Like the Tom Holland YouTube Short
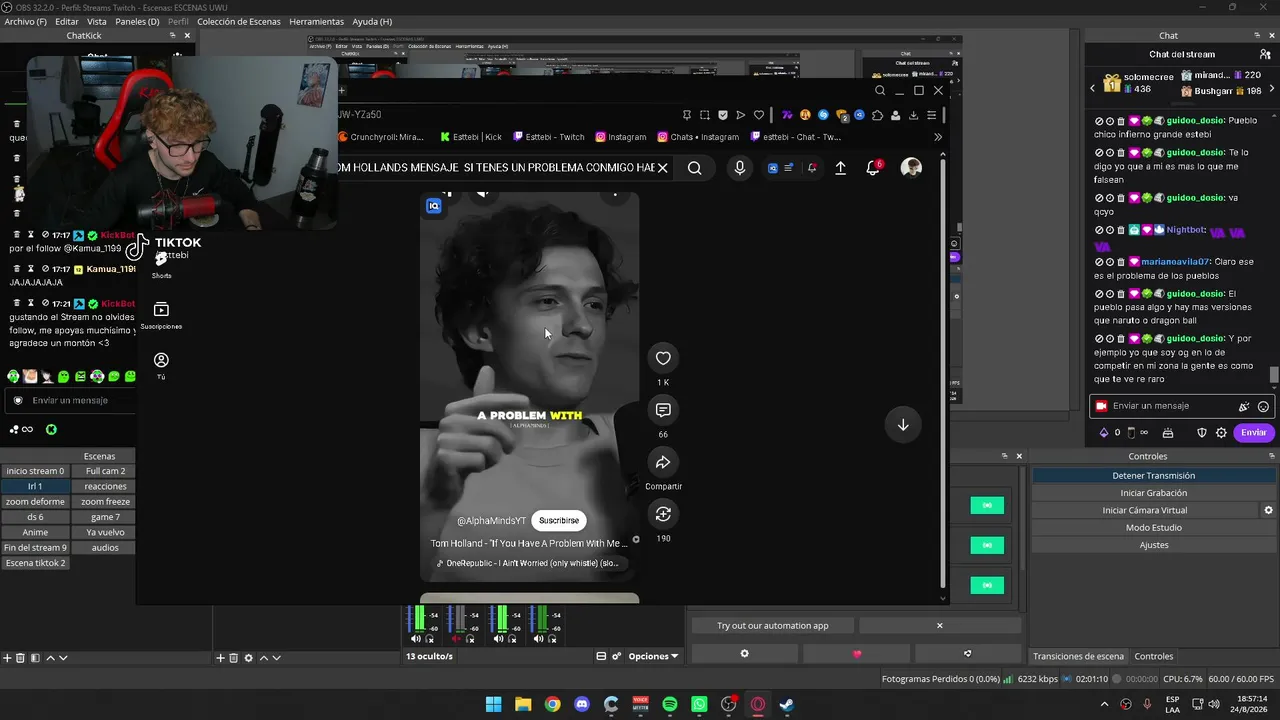Image resolution: width=1280 pixels, height=720 pixels. point(663,358)
